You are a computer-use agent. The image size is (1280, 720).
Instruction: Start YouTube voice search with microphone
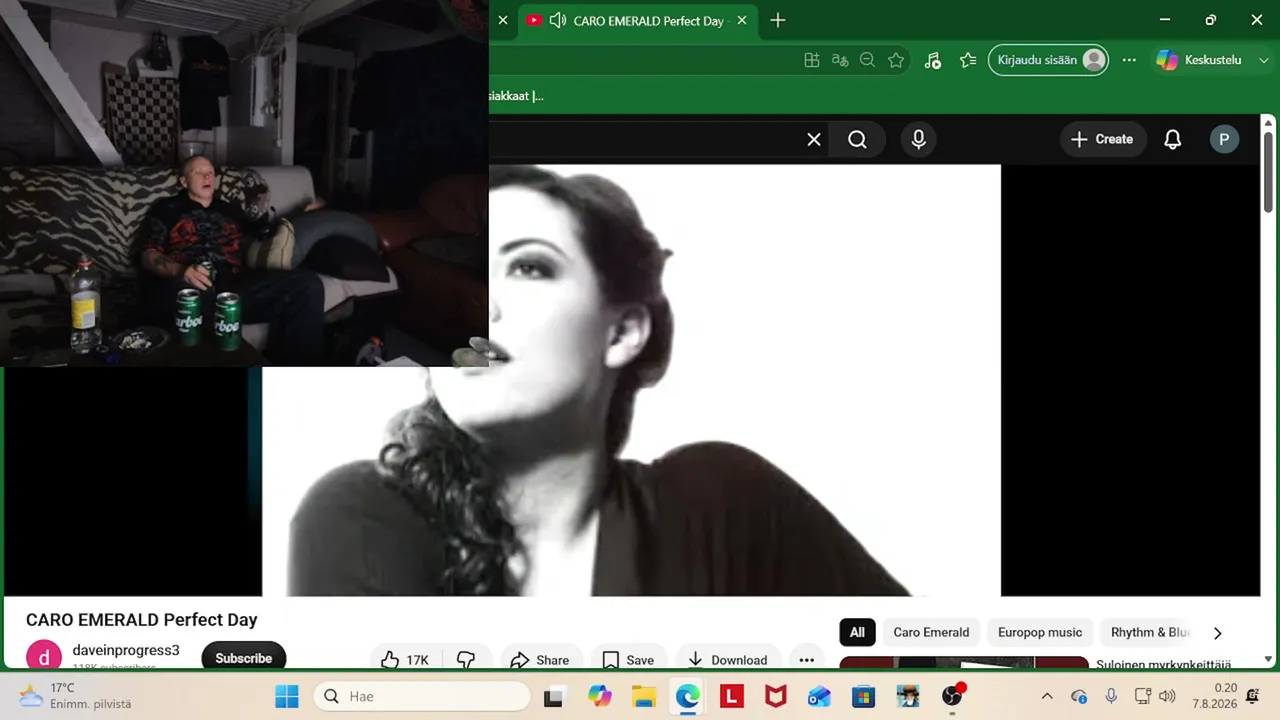(919, 140)
